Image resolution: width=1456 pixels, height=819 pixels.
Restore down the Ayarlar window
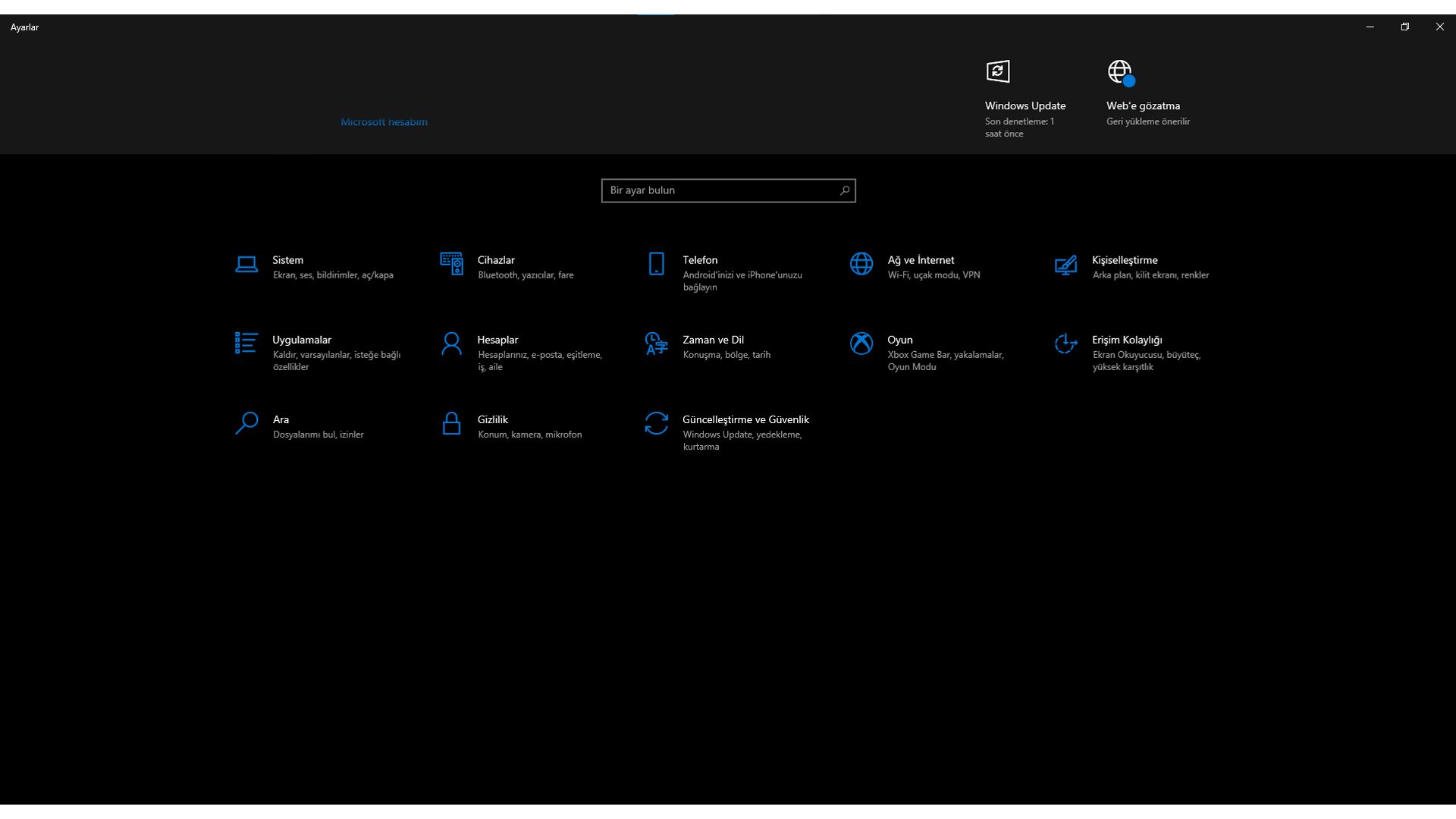coord(1404,27)
